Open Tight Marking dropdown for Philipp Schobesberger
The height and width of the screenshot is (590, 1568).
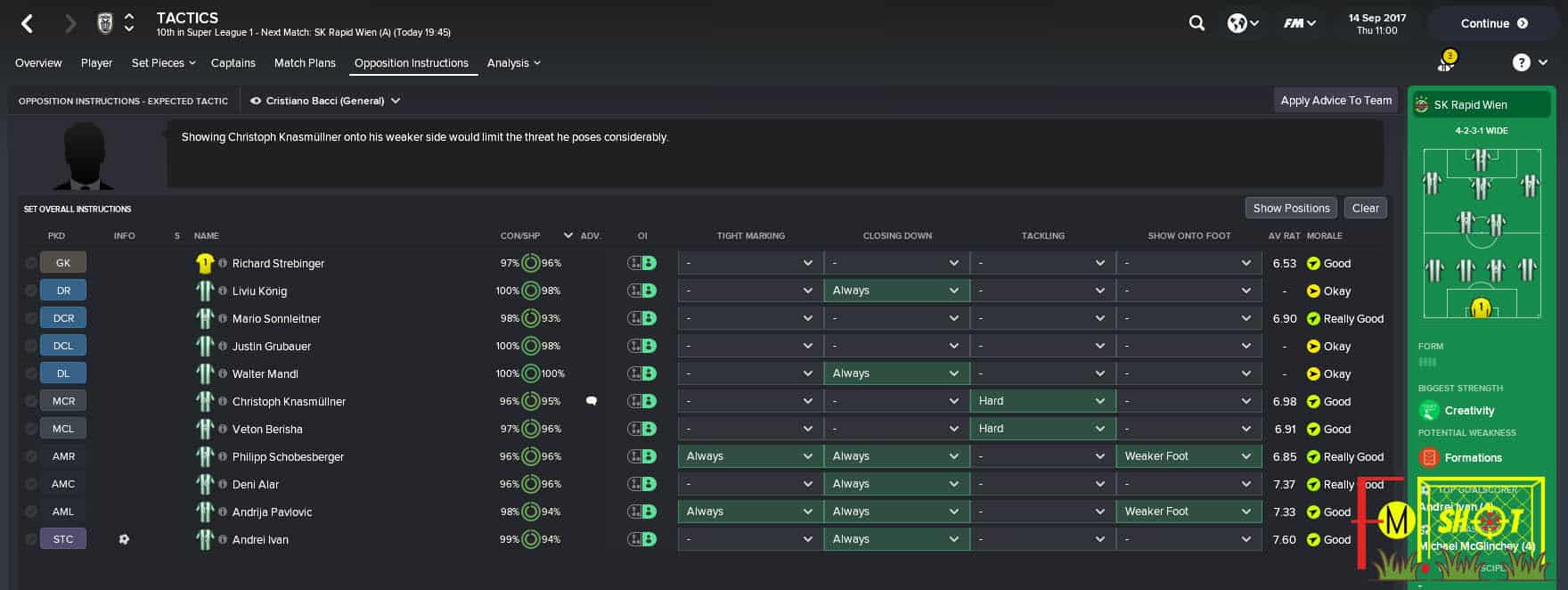pos(750,456)
